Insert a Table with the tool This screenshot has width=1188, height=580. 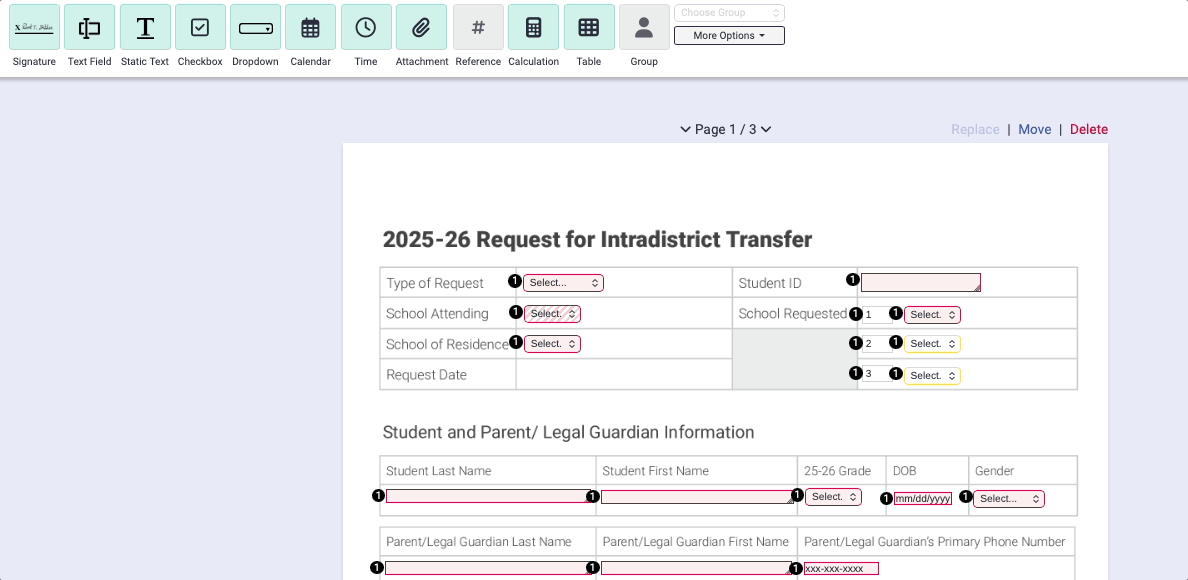click(589, 27)
